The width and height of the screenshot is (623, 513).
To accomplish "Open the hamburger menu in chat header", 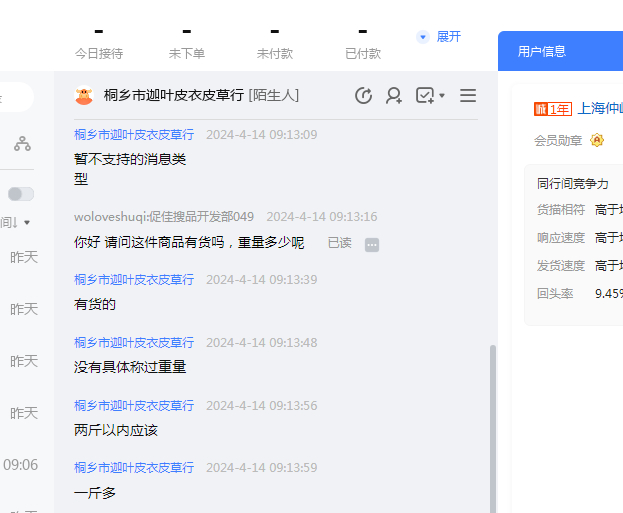I will point(468,96).
